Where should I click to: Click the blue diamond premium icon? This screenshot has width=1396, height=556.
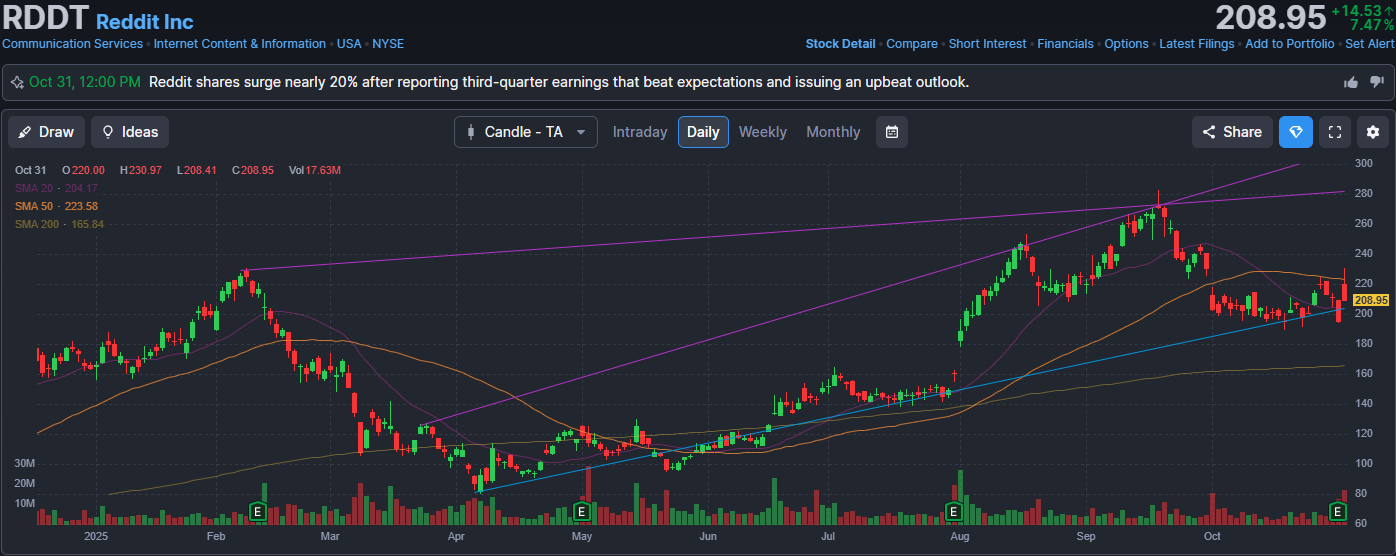[1296, 132]
